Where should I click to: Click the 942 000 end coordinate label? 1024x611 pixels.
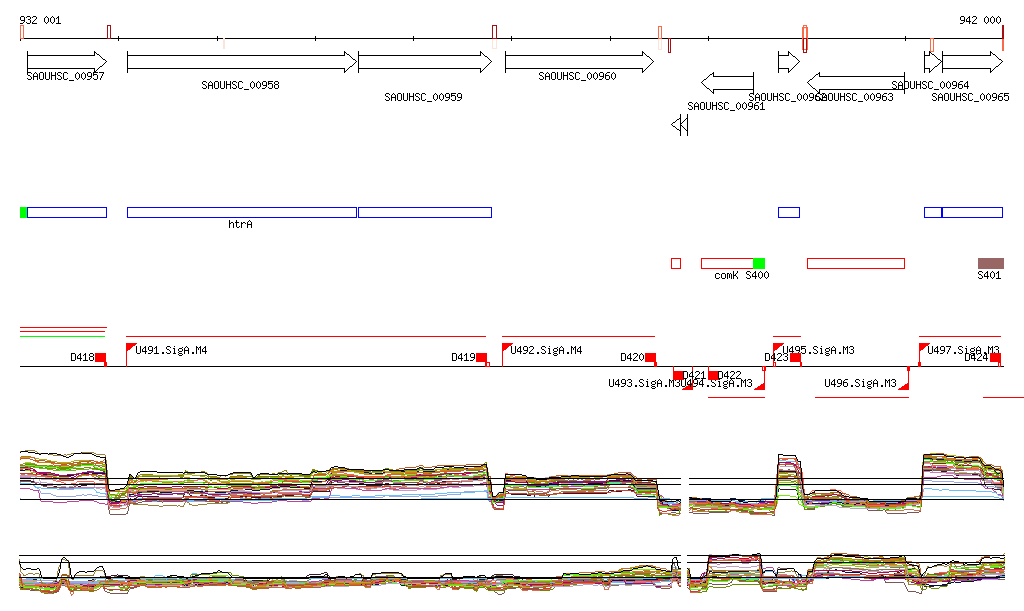[x=980, y=20]
